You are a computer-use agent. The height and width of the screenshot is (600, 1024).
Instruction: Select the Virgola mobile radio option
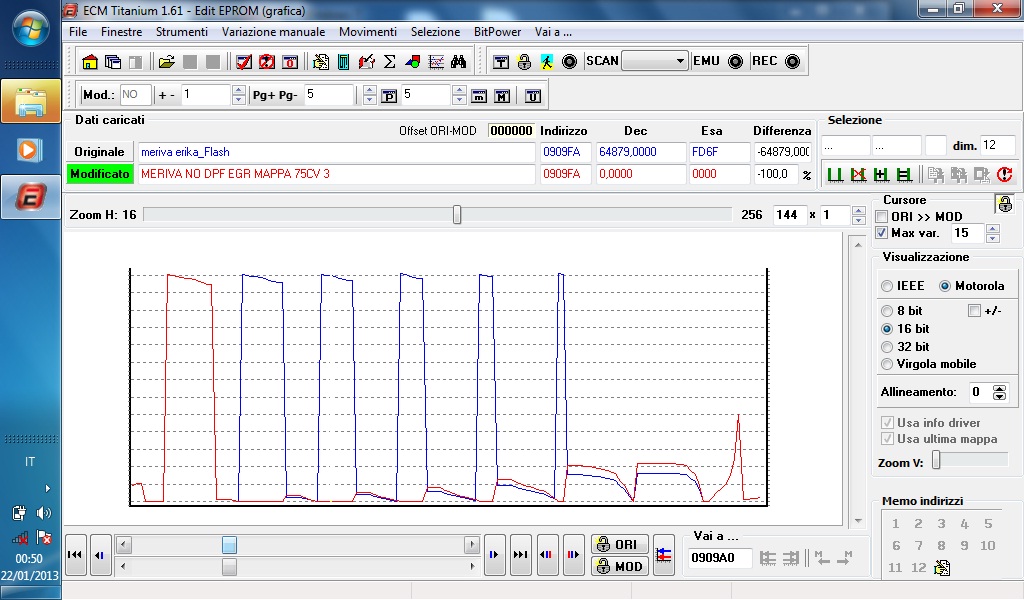[x=887, y=364]
